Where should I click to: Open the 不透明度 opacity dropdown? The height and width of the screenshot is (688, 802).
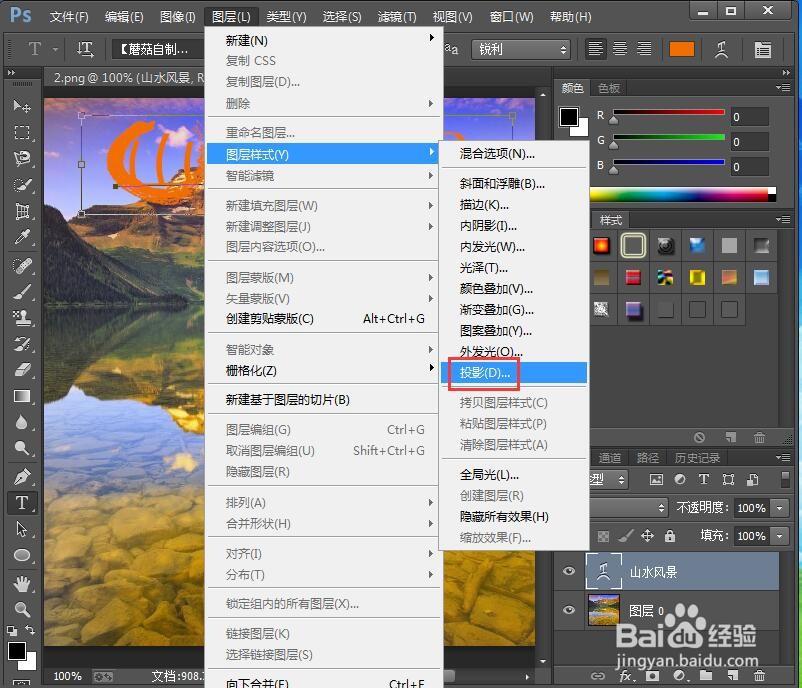(x=777, y=507)
